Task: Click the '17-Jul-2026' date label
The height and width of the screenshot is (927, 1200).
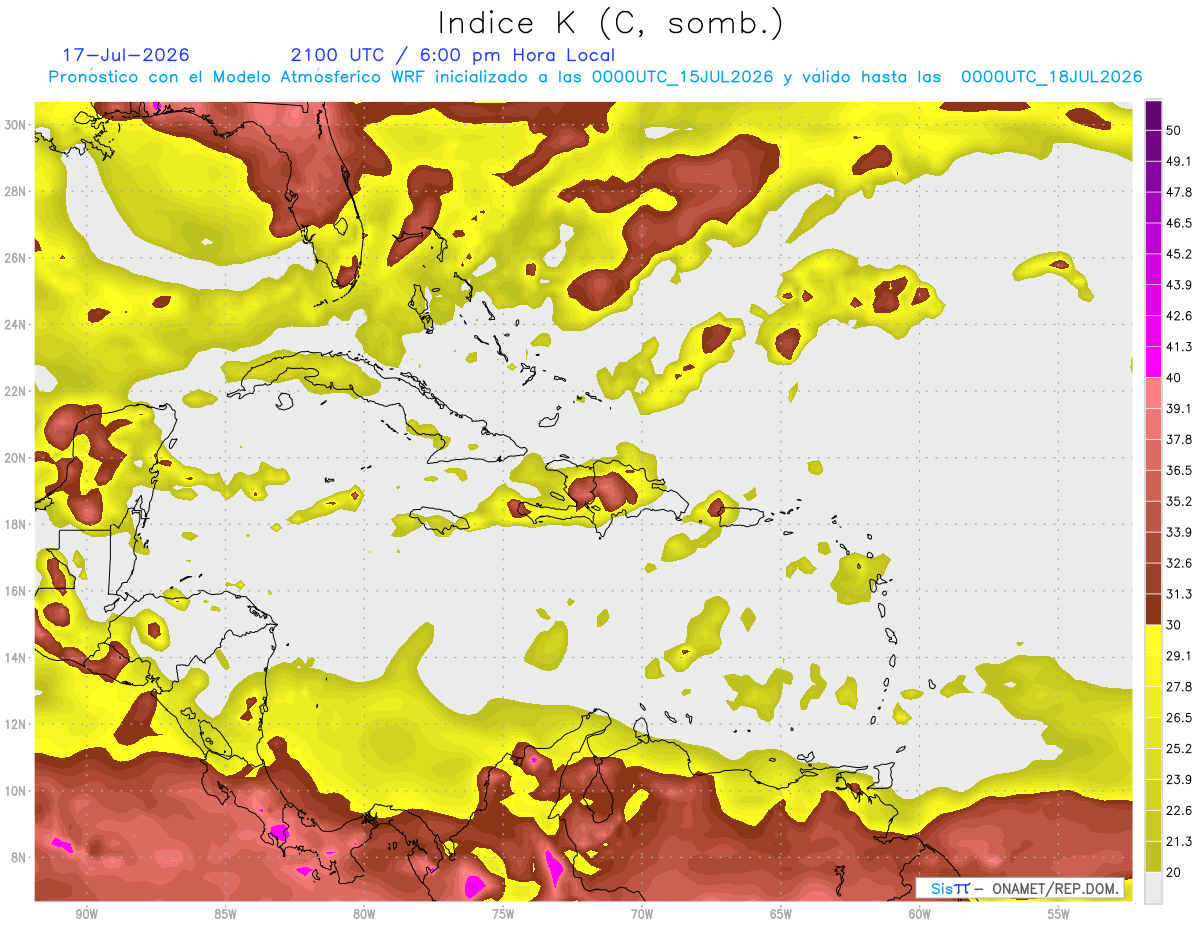Action: click(126, 55)
